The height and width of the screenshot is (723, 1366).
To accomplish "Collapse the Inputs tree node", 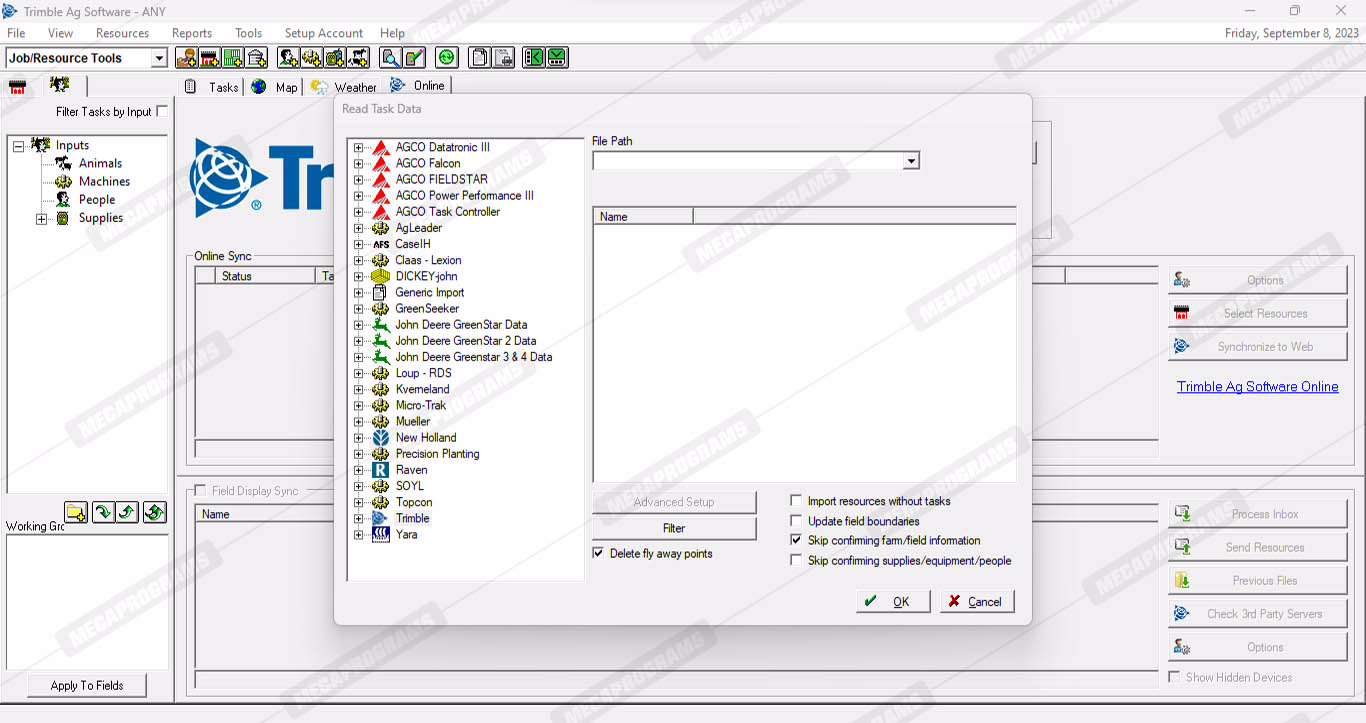I will [x=18, y=146].
